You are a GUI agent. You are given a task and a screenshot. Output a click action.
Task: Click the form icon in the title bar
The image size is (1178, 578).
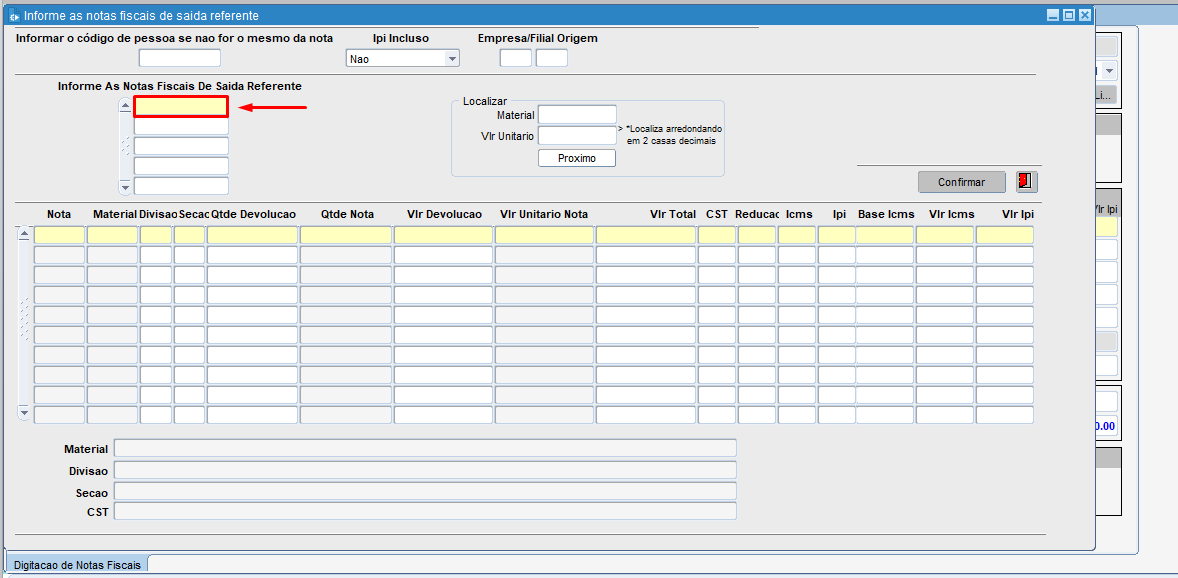pyautogui.click(x=14, y=15)
